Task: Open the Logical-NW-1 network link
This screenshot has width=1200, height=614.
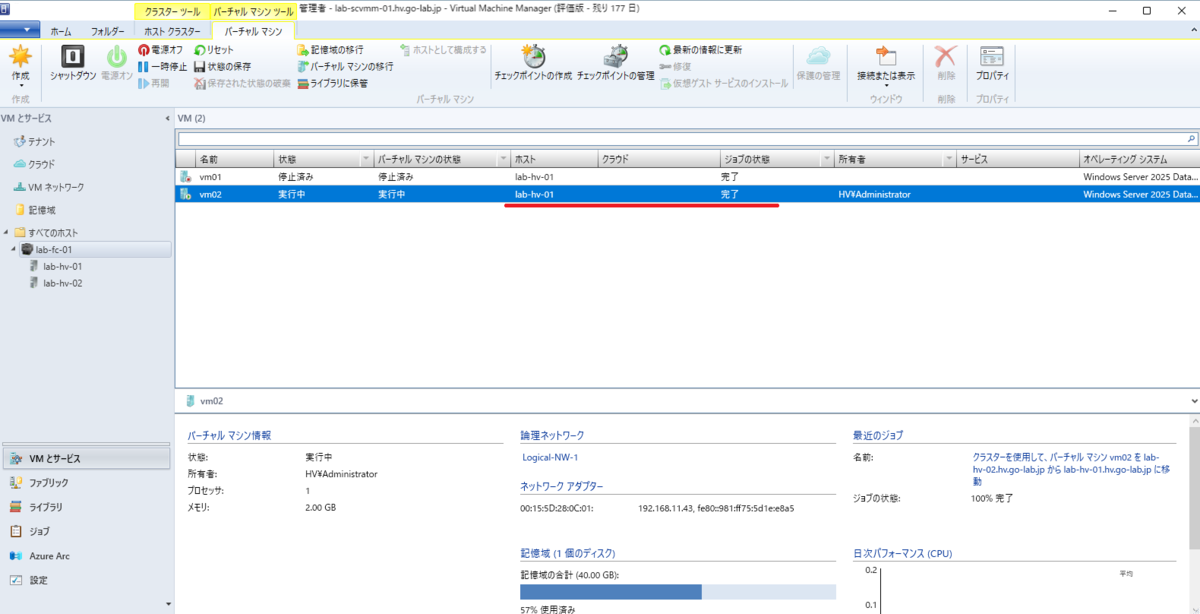Action: click(550, 457)
